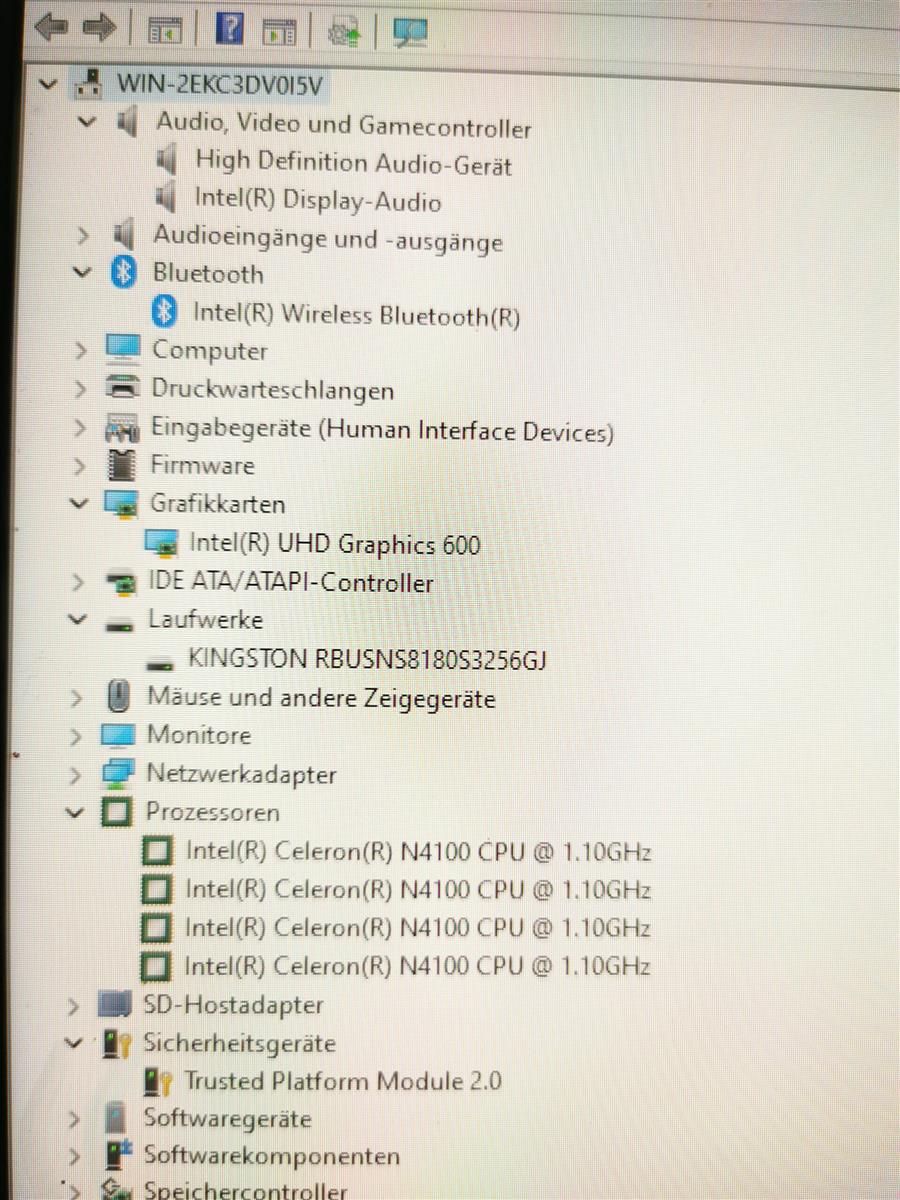Select the Intel(R) Wireless Bluetooth(R) device
The height and width of the screenshot is (1200, 900).
[x=355, y=314]
